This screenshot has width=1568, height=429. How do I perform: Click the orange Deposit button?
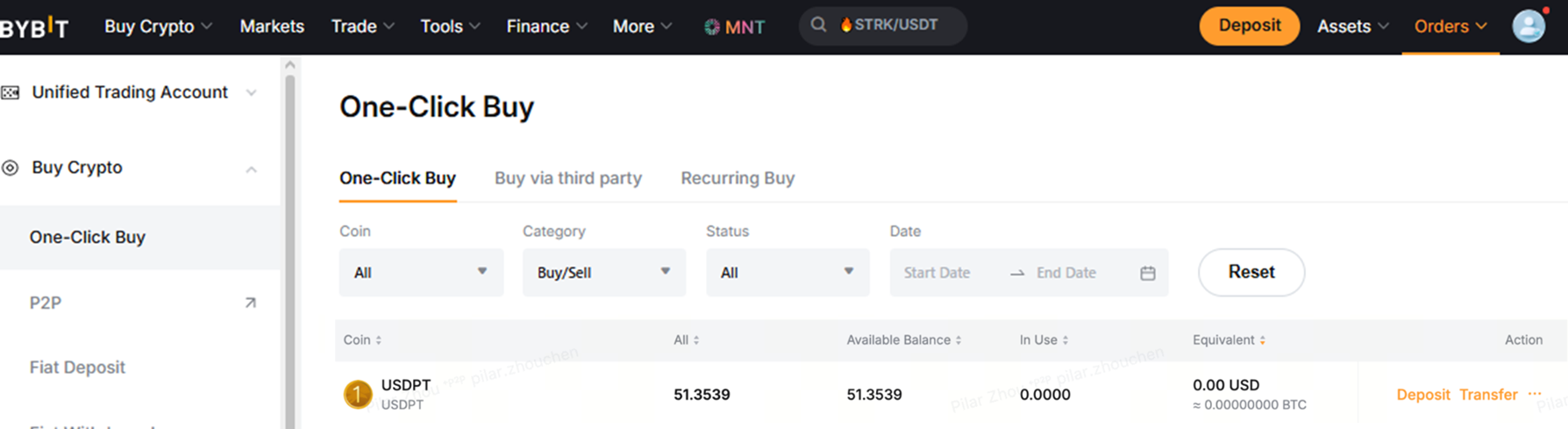point(1249,25)
